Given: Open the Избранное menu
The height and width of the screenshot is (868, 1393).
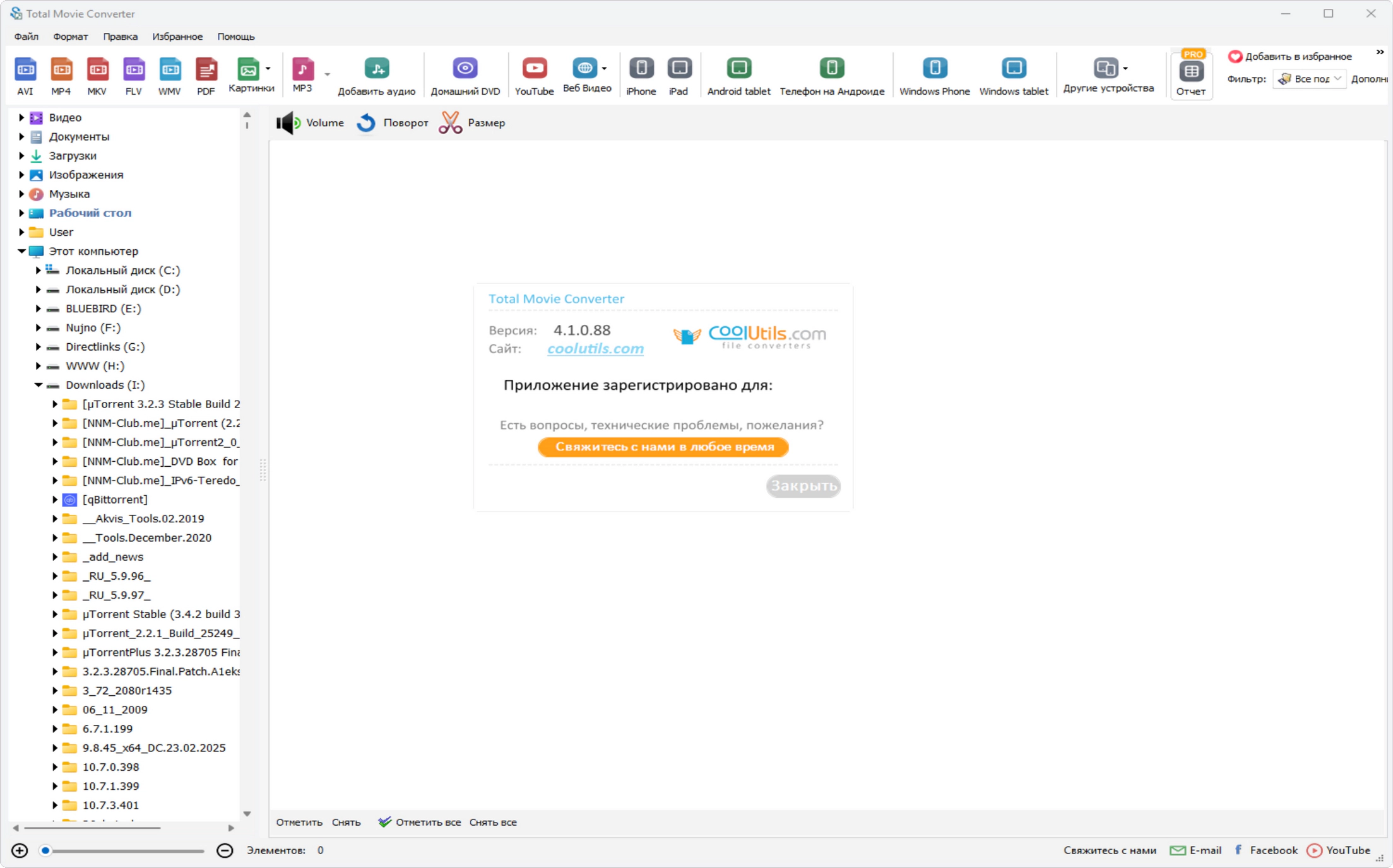Looking at the screenshot, I should point(177,37).
